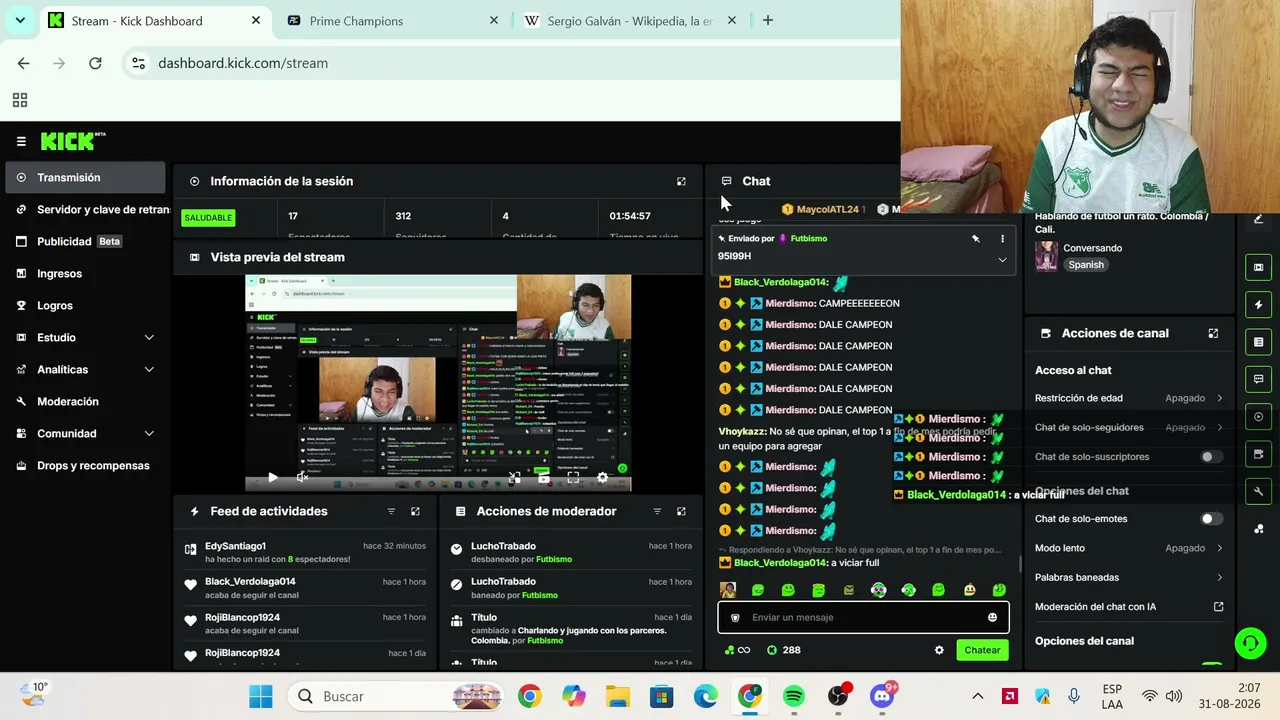
Task: Open Restricción de edad setting
Action: 1129,398
